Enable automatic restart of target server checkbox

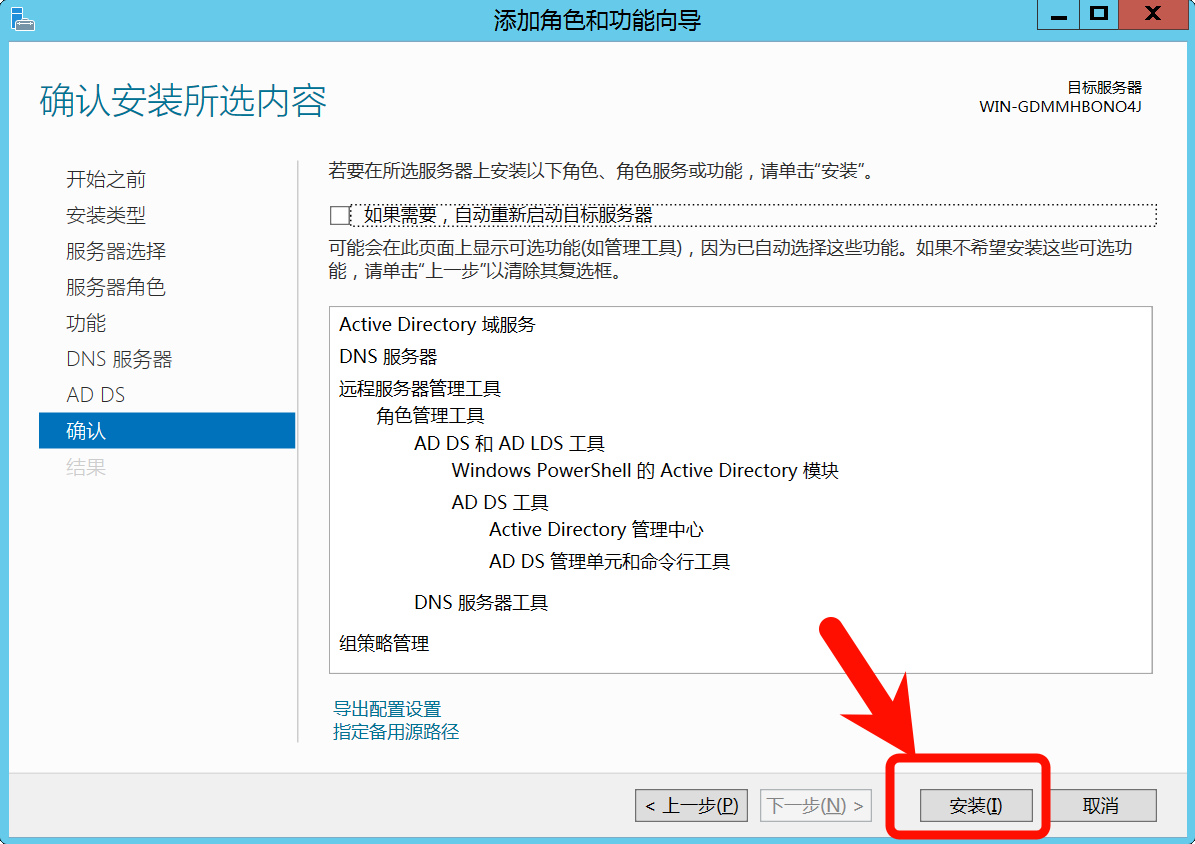(340, 215)
